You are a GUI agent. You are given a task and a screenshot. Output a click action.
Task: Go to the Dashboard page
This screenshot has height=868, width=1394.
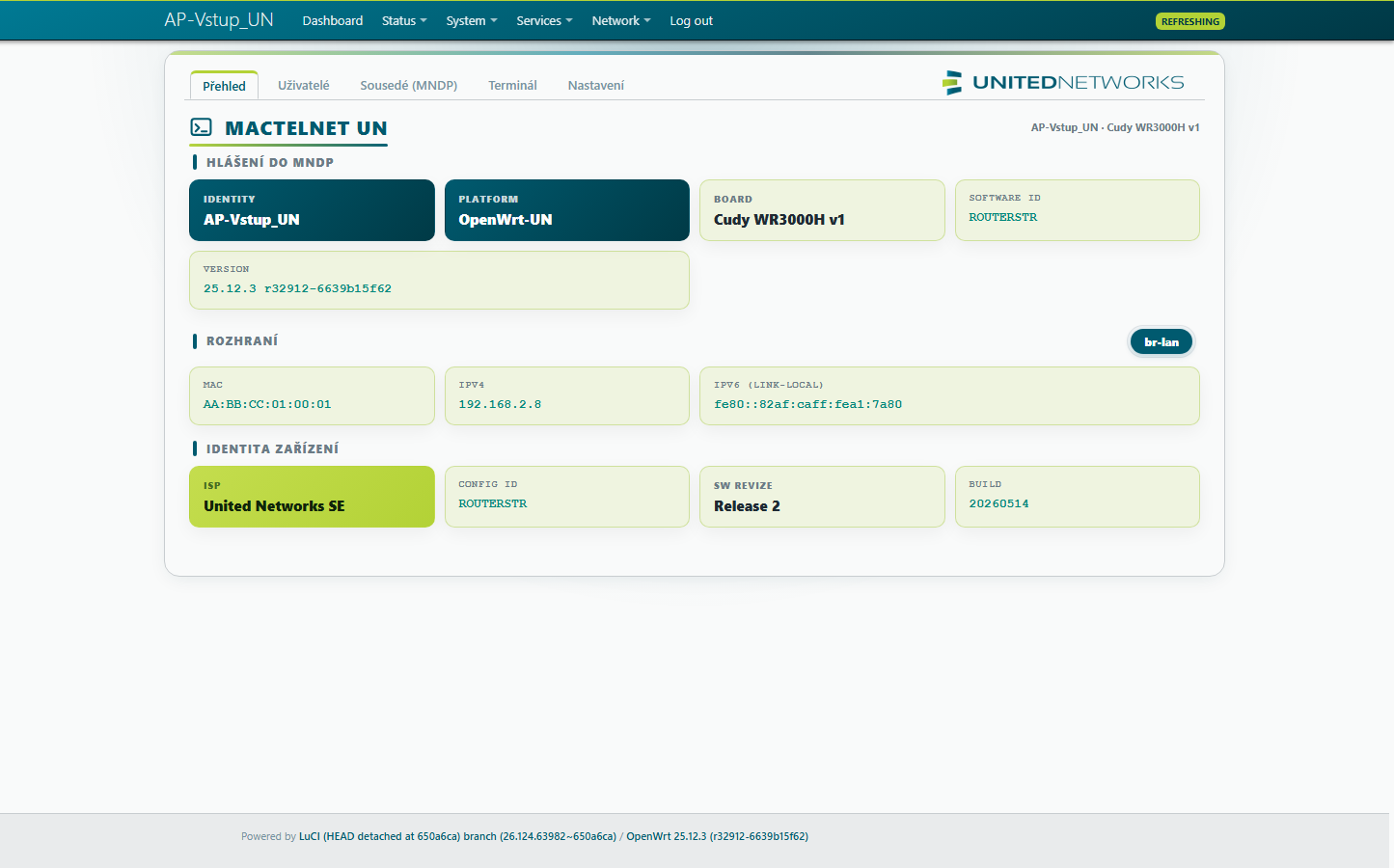(x=333, y=20)
